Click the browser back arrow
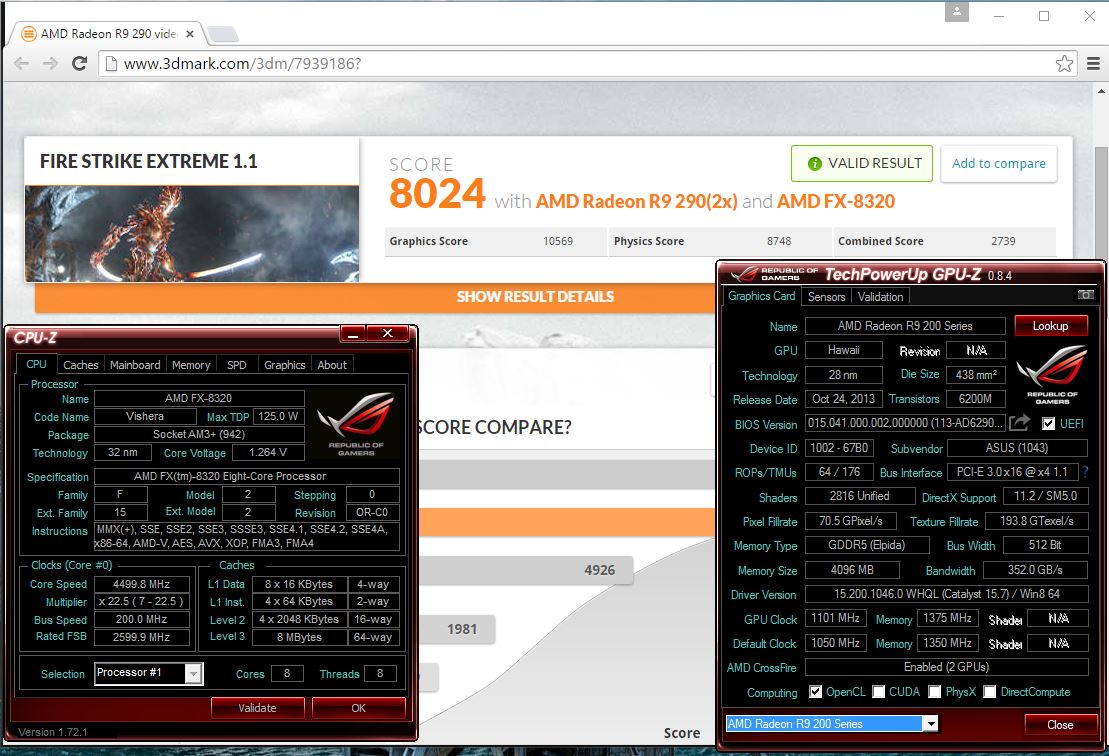The image size is (1109, 756). pyautogui.click(x=21, y=64)
